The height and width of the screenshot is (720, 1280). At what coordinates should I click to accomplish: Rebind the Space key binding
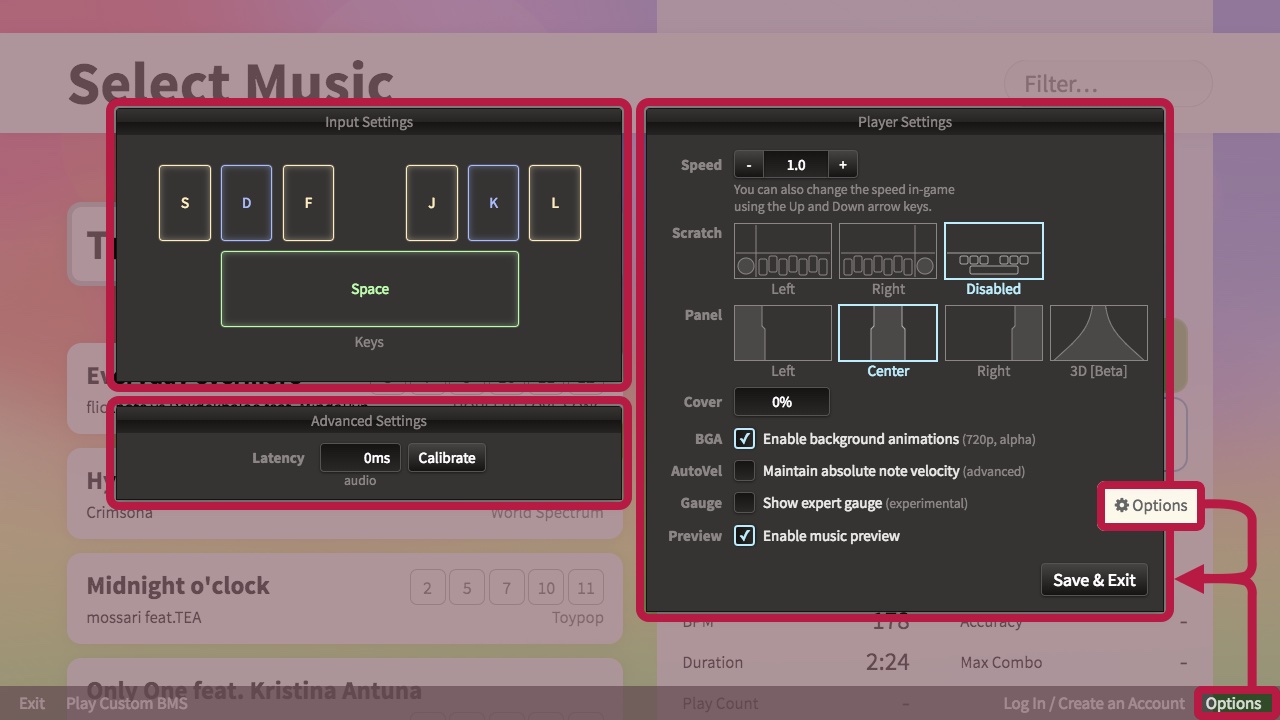tap(369, 289)
